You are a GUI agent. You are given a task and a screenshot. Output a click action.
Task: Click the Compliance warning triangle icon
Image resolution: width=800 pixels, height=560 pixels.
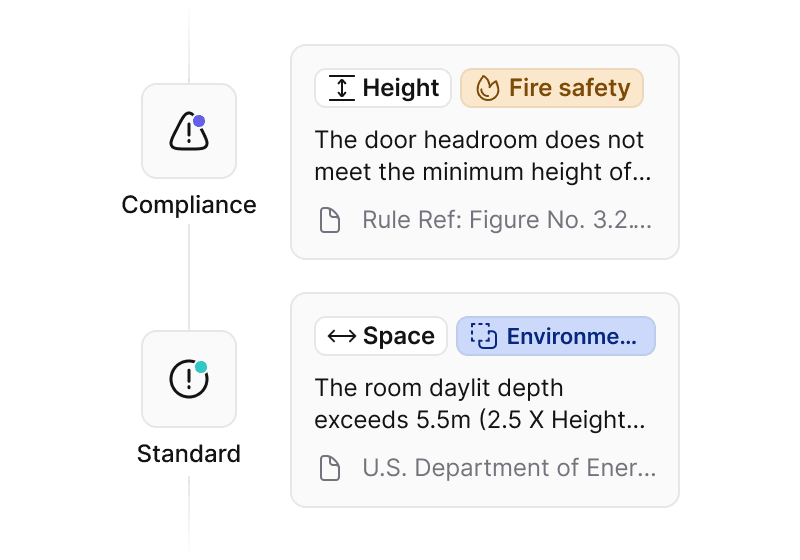(x=187, y=132)
